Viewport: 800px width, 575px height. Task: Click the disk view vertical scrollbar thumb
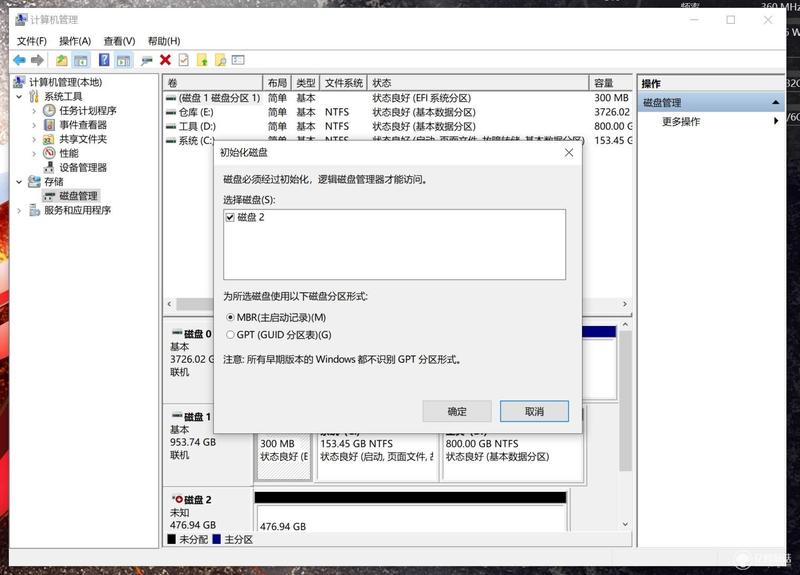(x=626, y=401)
